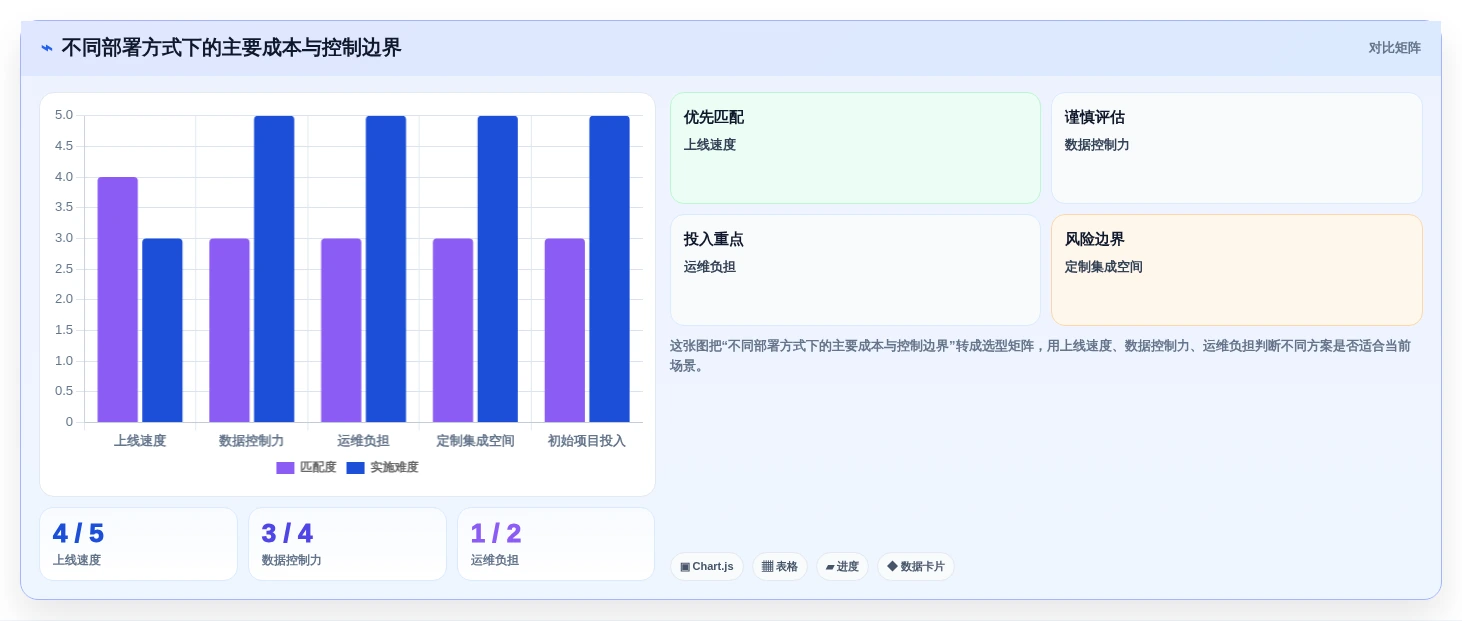Click the purple 定制集成空间 bar
1462x621 pixels.
[453, 330]
